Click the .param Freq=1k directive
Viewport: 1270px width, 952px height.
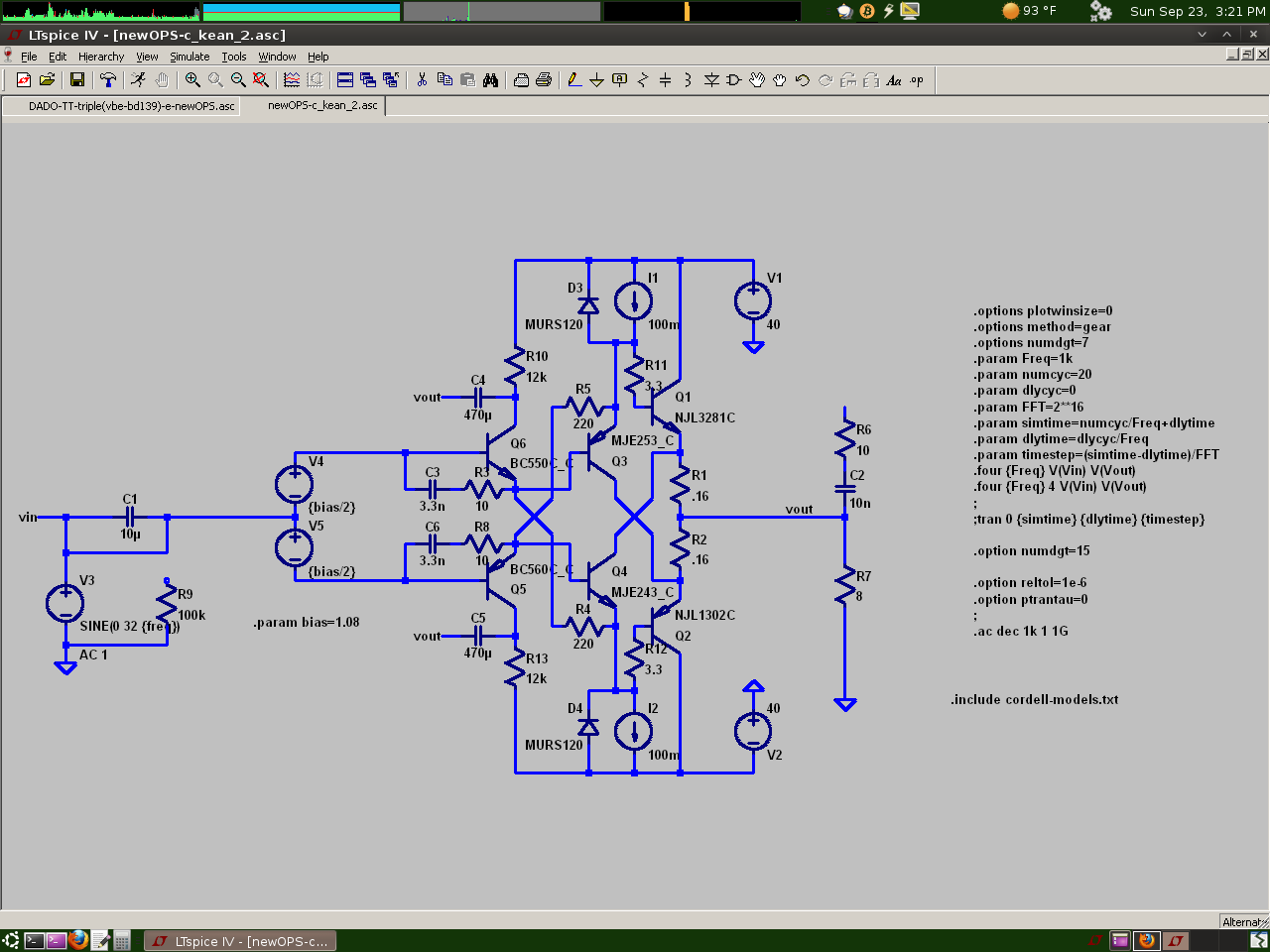[x=1023, y=359]
